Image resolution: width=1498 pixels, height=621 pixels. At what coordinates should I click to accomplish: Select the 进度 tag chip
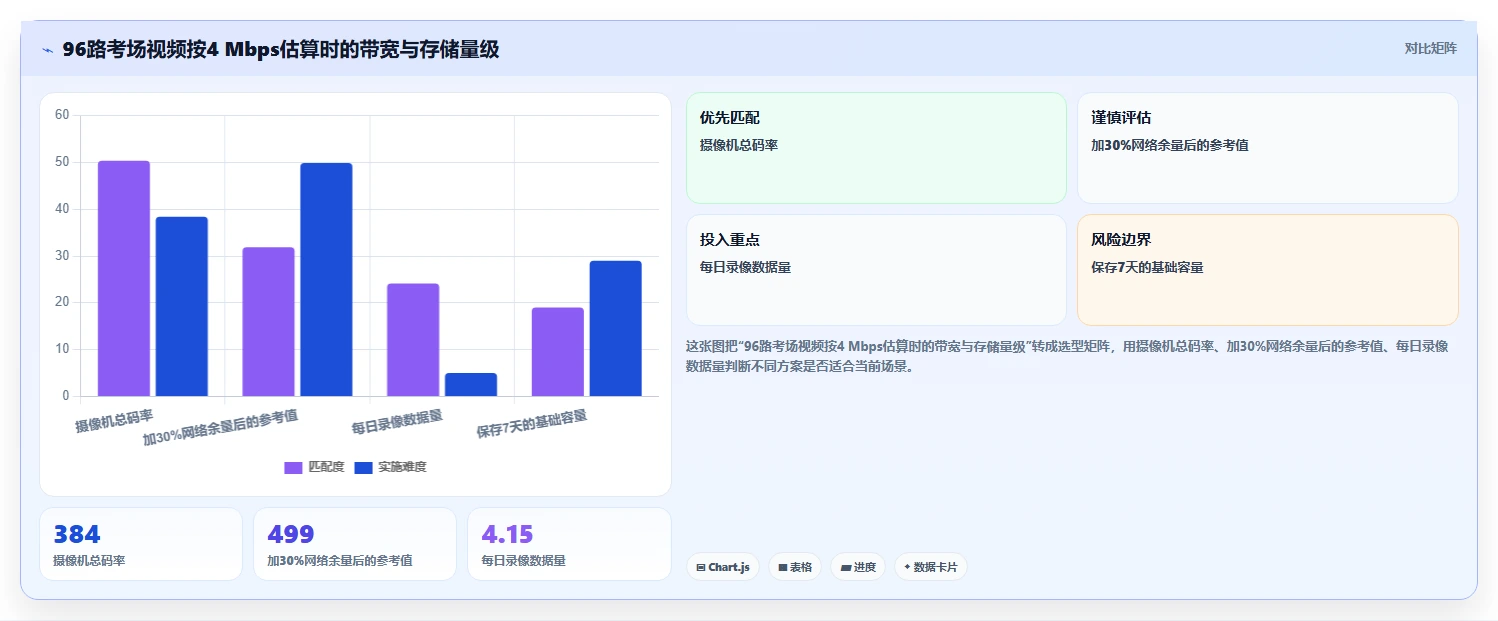click(858, 567)
